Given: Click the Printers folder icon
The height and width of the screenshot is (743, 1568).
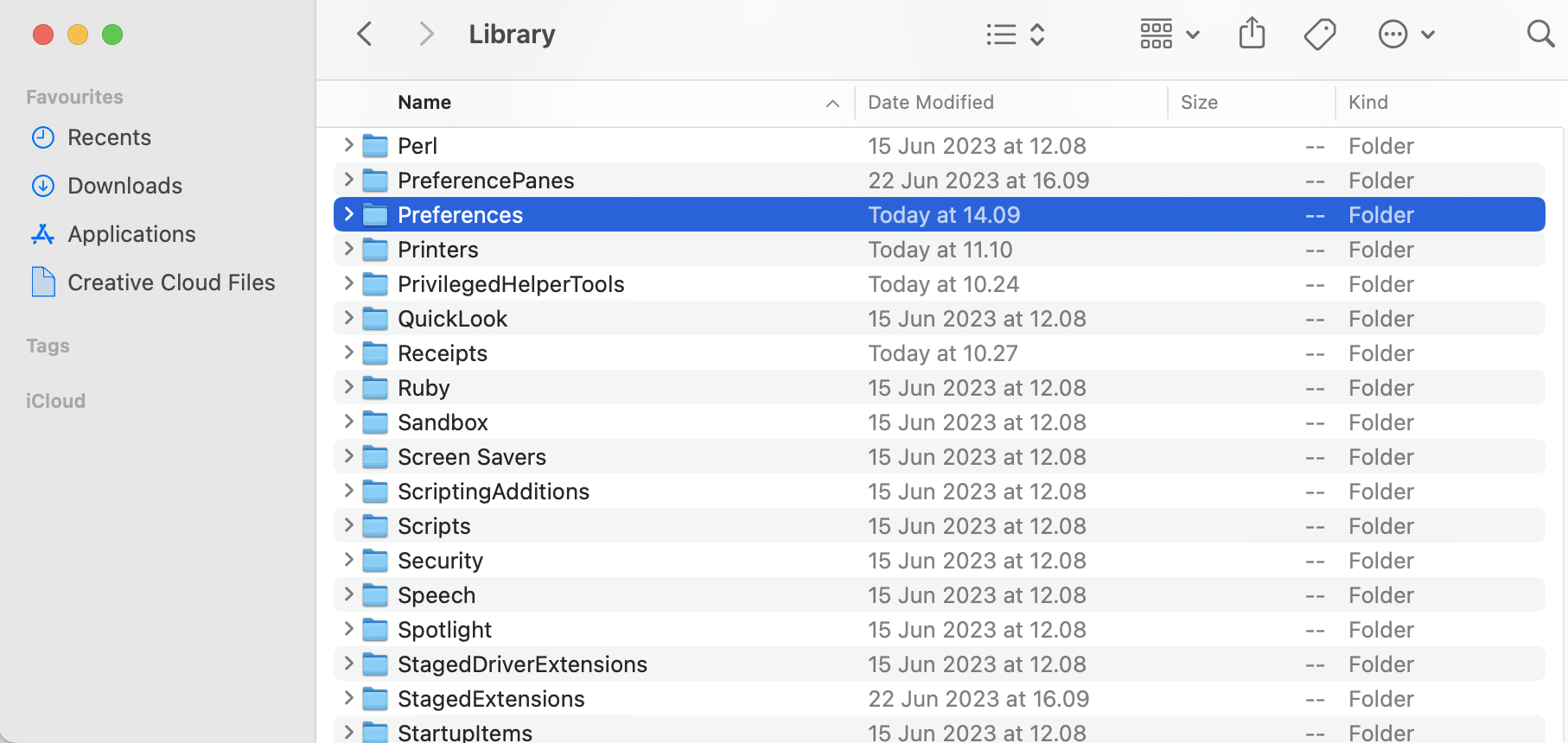Looking at the screenshot, I should (375, 250).
